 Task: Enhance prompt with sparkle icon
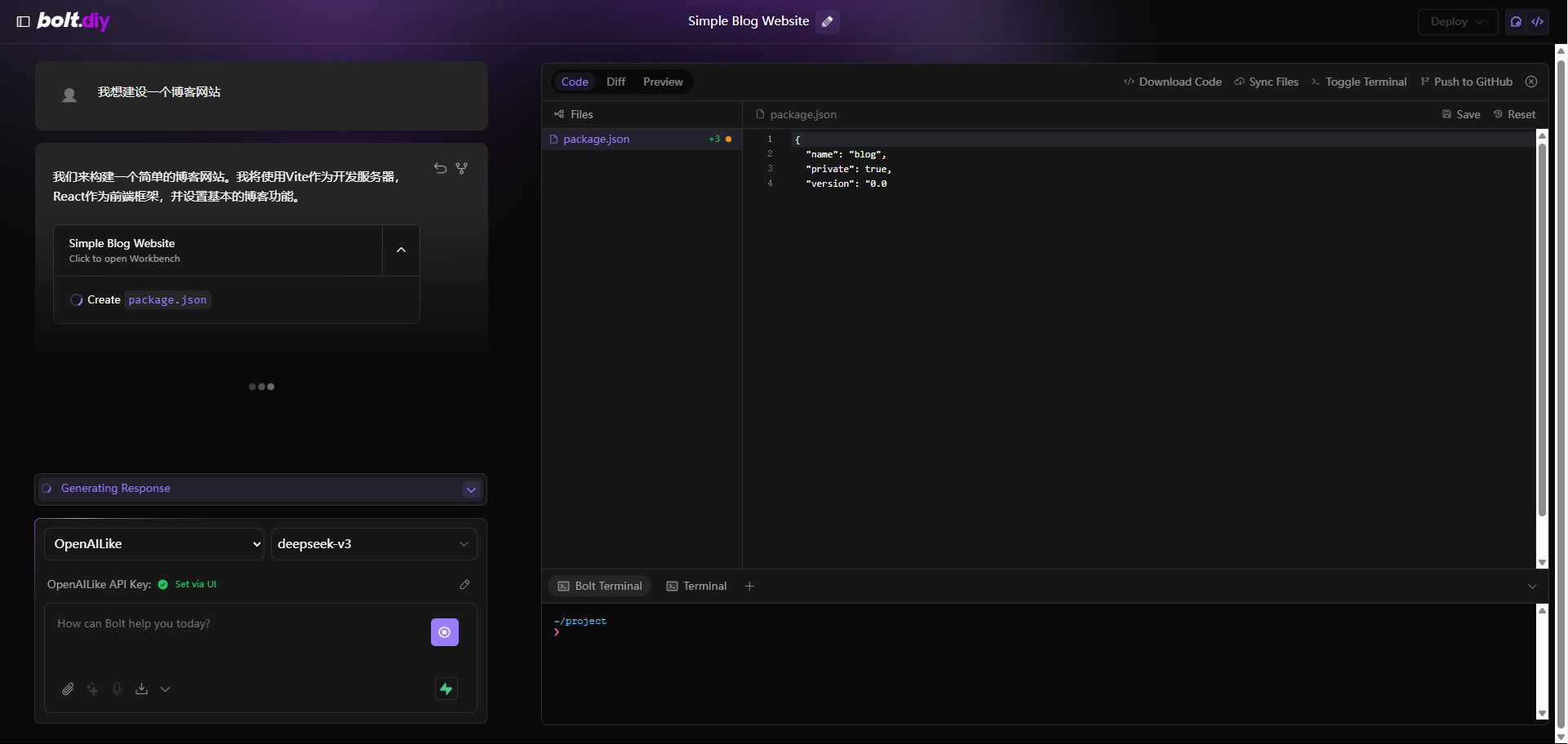pyautogui.click(x=92, y=689)
